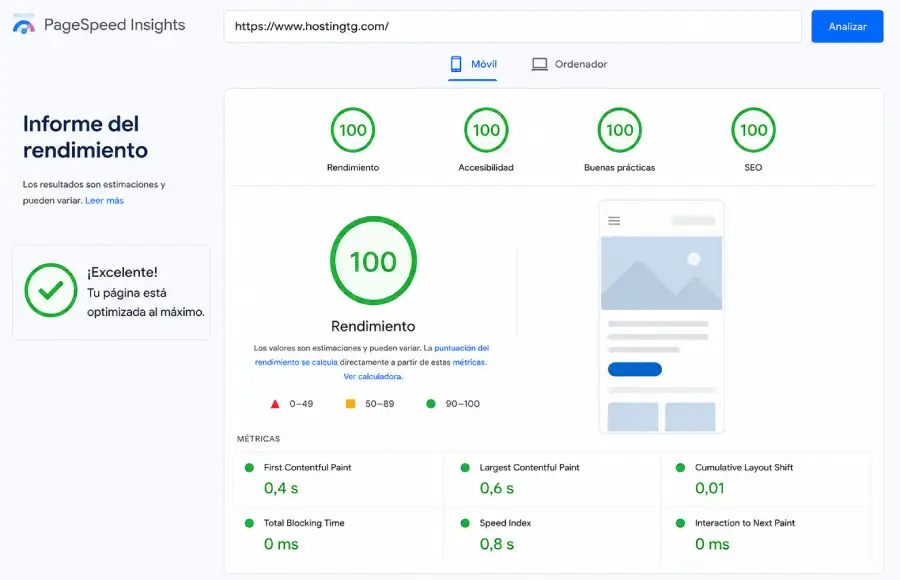This screenshot has width=900, height=580.
Task: Click the Cumulative Layout Shift label
Action: coord(744,467)
